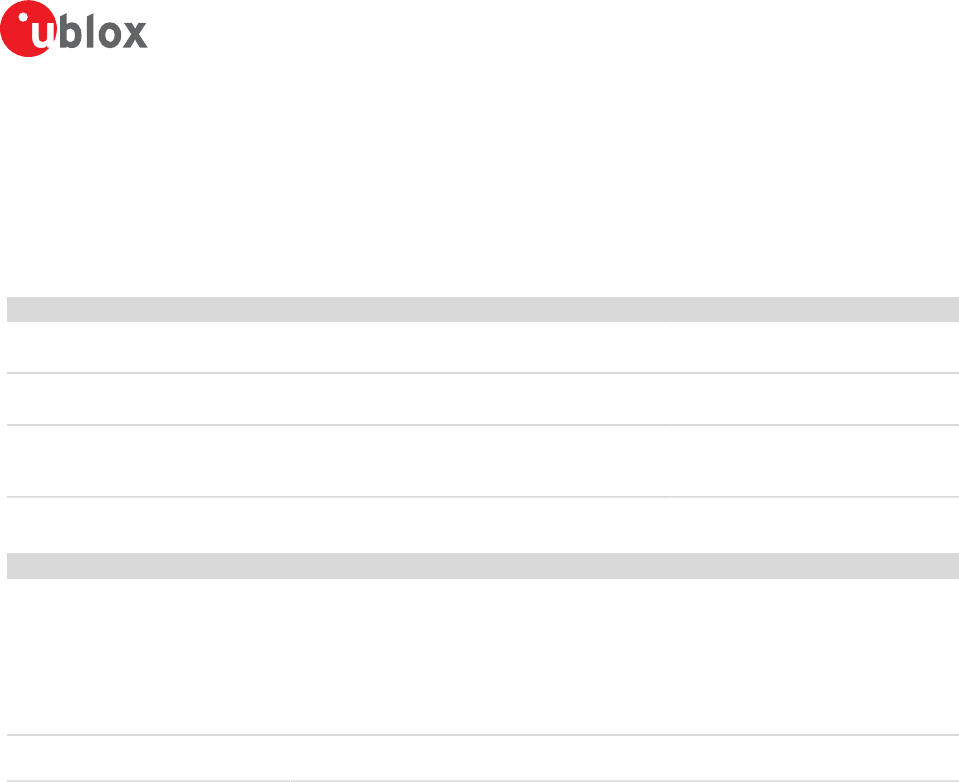This screenshot has height=782, width=959.
Task: Select second table's gray header narrow left cell
Action: pyautogui.click(x=148, y=566)
